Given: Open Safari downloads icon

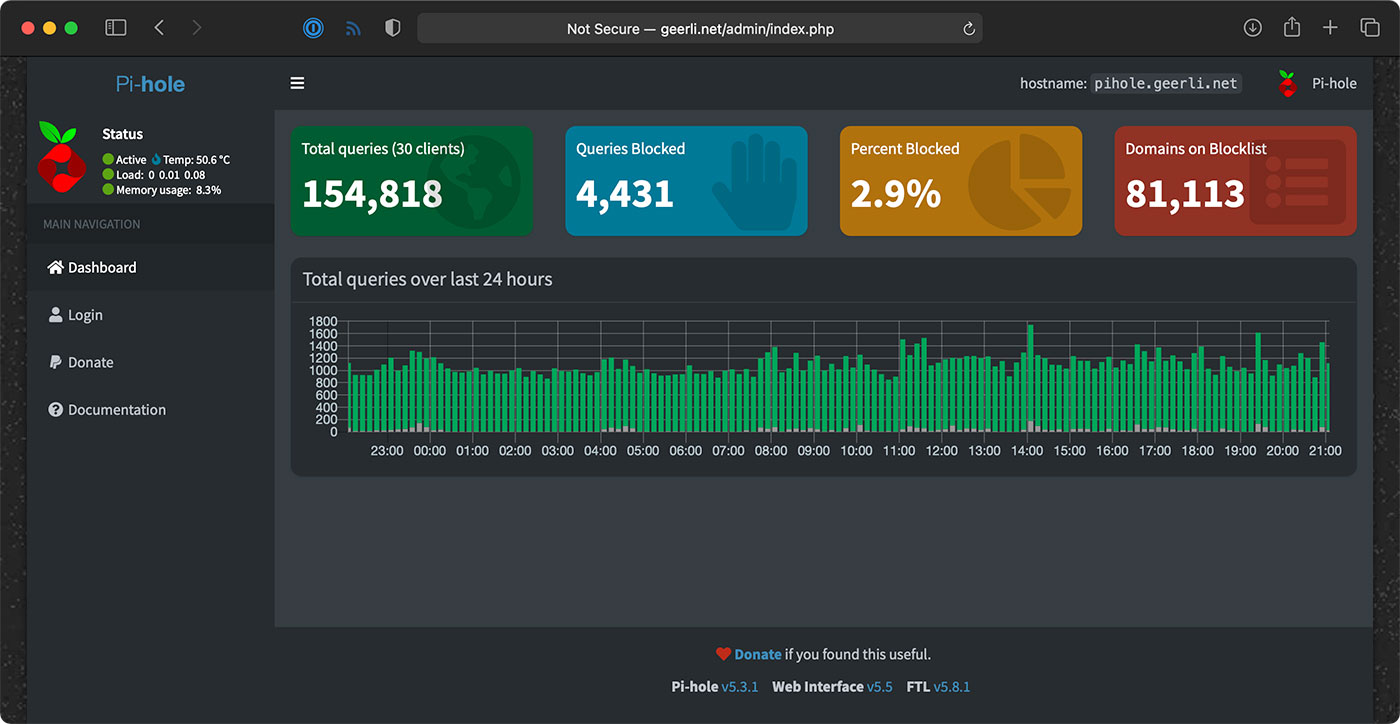Looking at the screenshot, I should (x=1252, y=28).
